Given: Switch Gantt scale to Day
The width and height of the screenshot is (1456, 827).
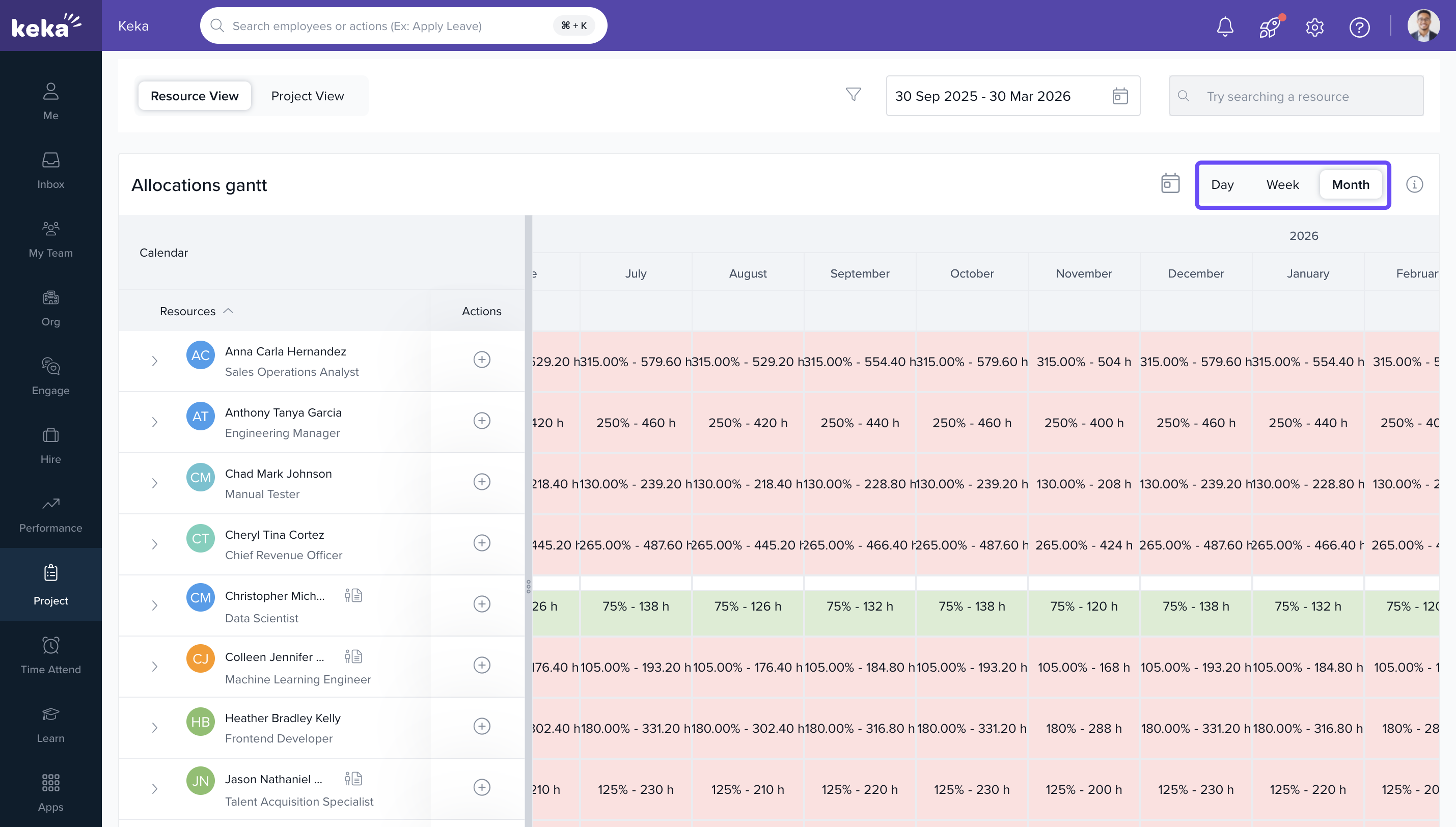Looking at the screenshot, I should point(1222,184).
